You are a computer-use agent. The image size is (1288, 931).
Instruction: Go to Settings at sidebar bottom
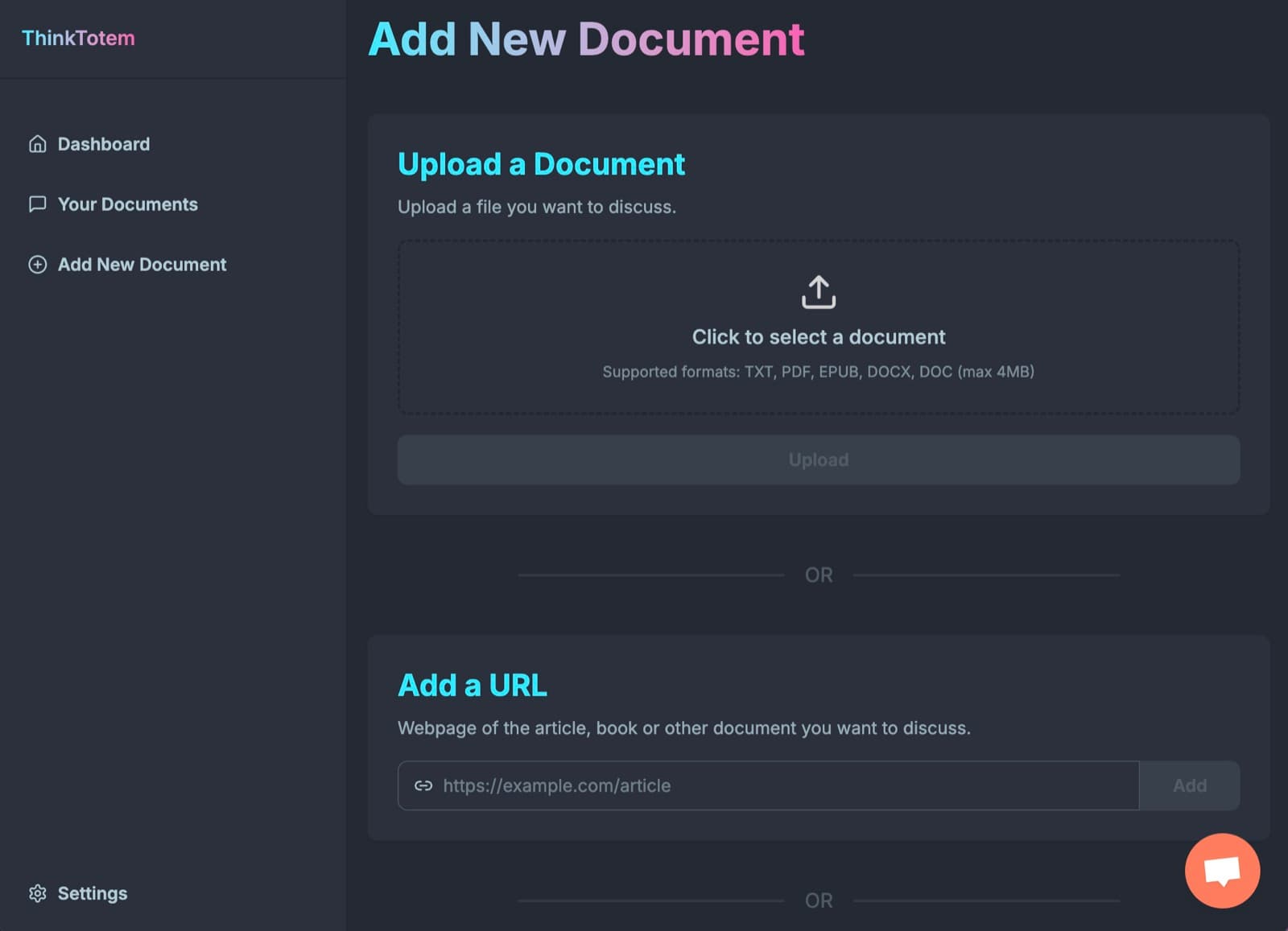tap(92, 893)
